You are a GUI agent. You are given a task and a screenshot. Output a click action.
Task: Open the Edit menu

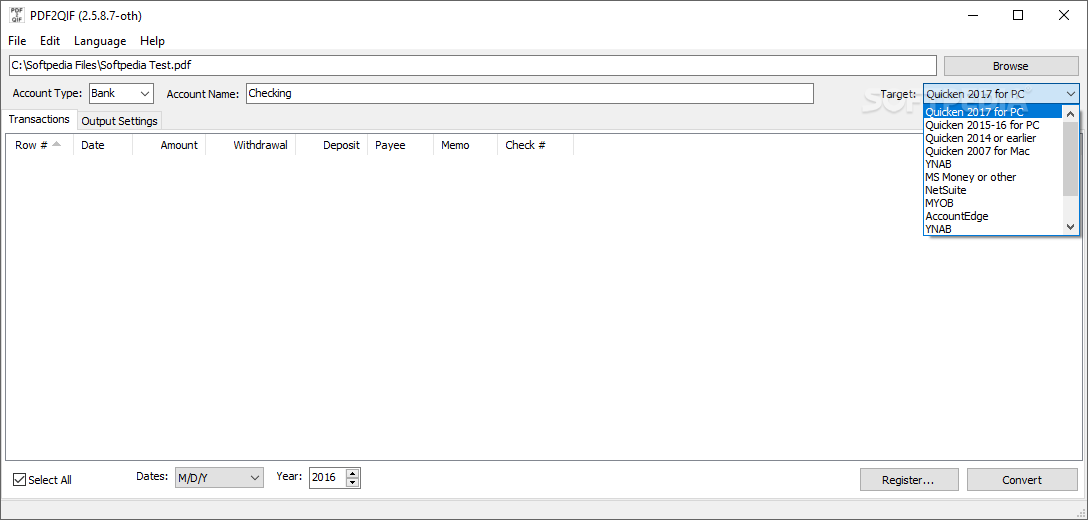(50, 41)
